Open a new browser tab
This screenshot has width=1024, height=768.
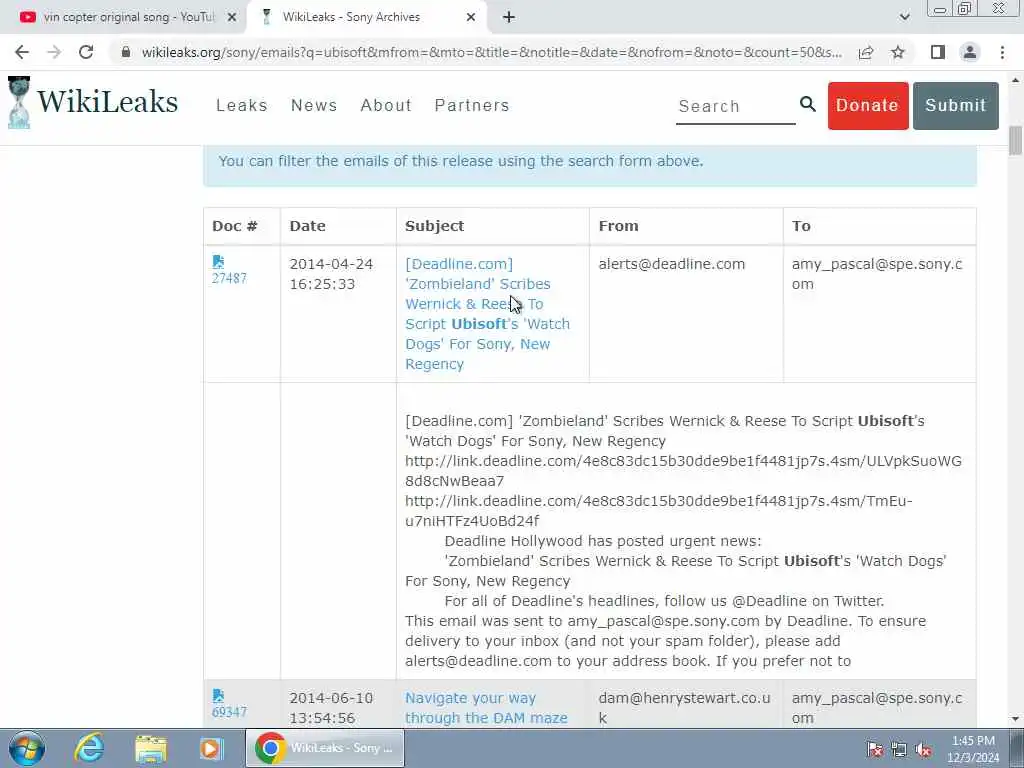click(509, 17)
